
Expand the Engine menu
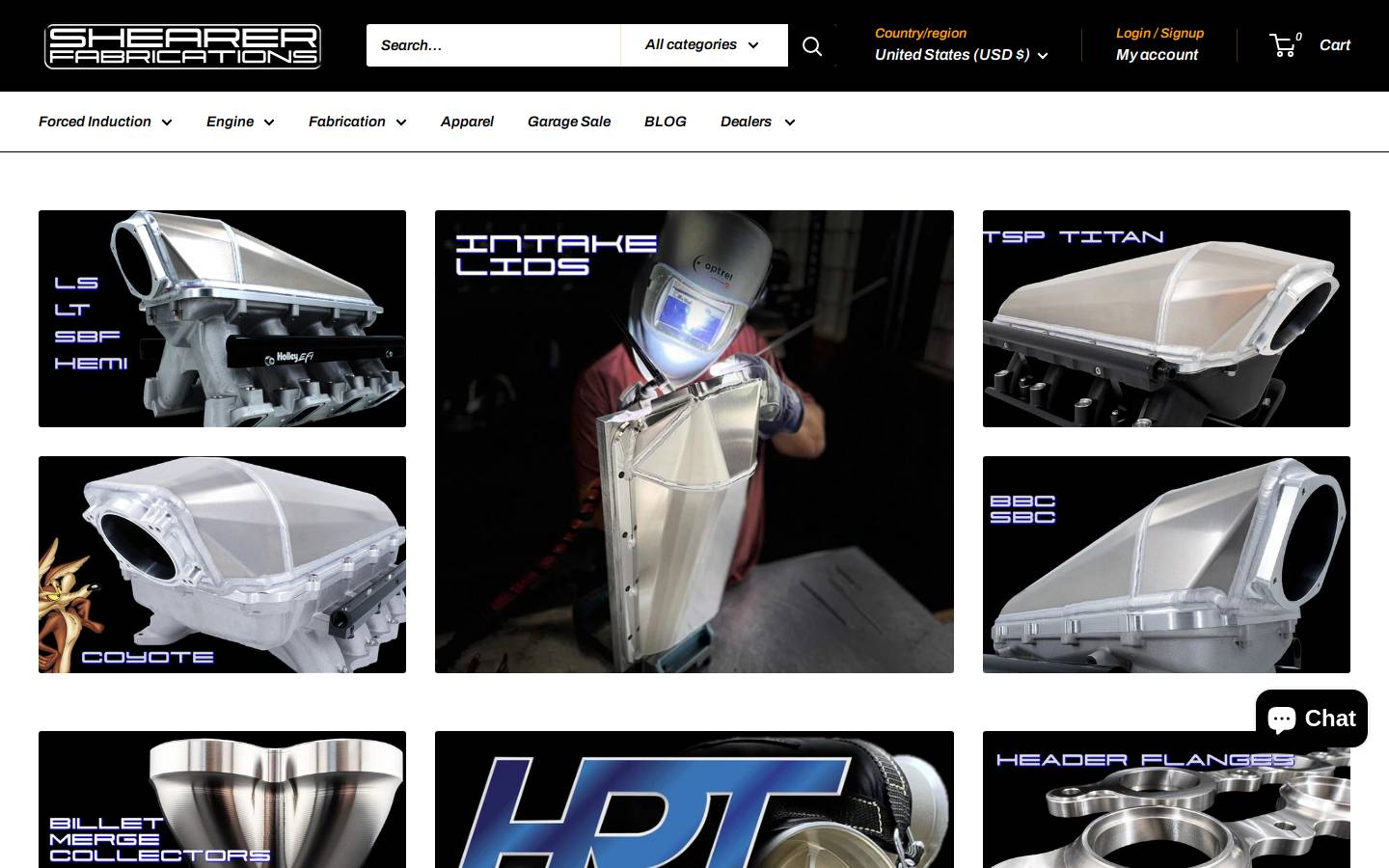tap(240, 122)
